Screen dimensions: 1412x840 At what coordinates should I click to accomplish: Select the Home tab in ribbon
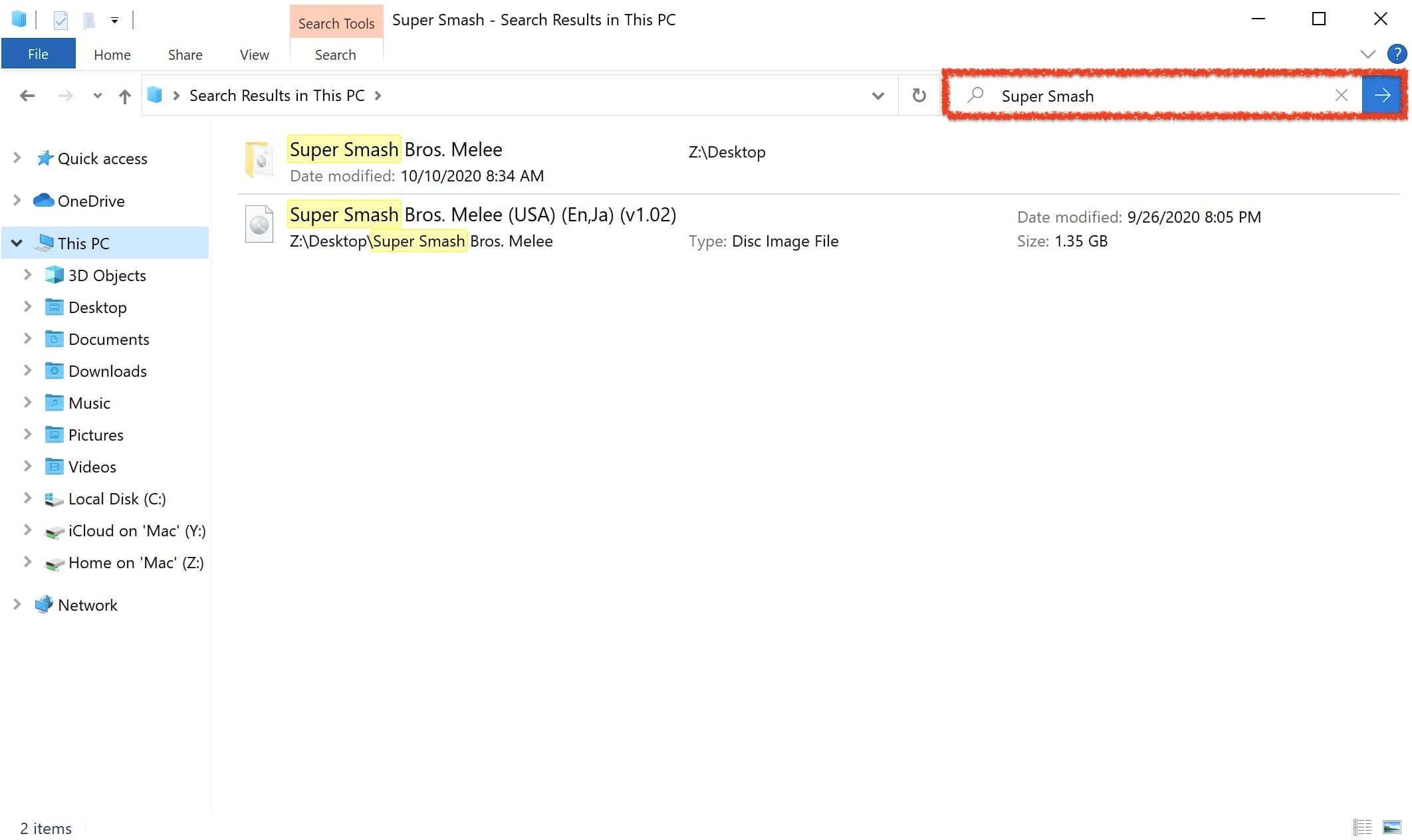click(111, 54)
